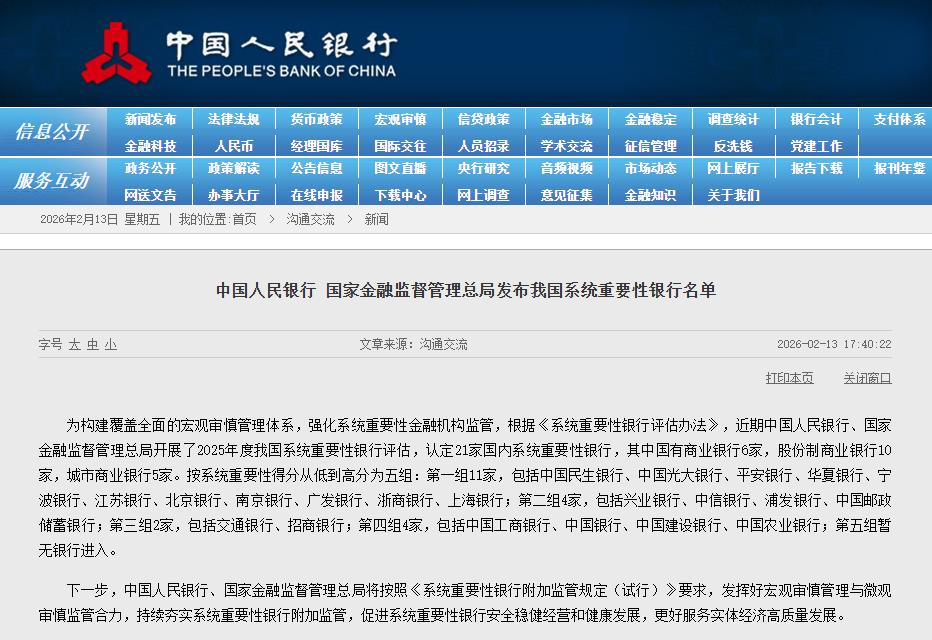Visit the 网上展厅 page

point(733,169)
